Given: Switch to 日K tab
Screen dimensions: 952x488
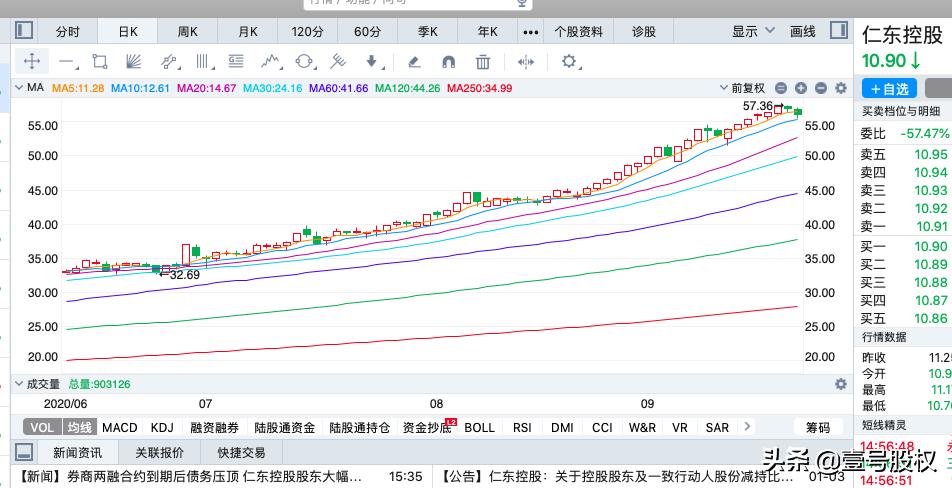Looking at the screenshot, I should [128, 32].
